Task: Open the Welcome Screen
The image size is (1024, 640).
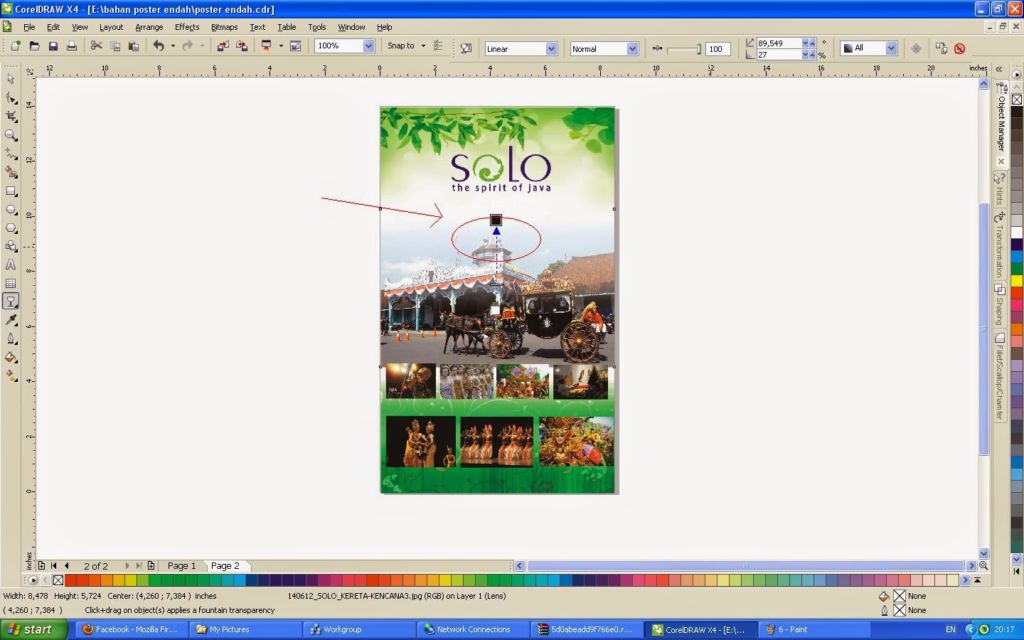Action: pyautogui.click(x=296, y=46)
